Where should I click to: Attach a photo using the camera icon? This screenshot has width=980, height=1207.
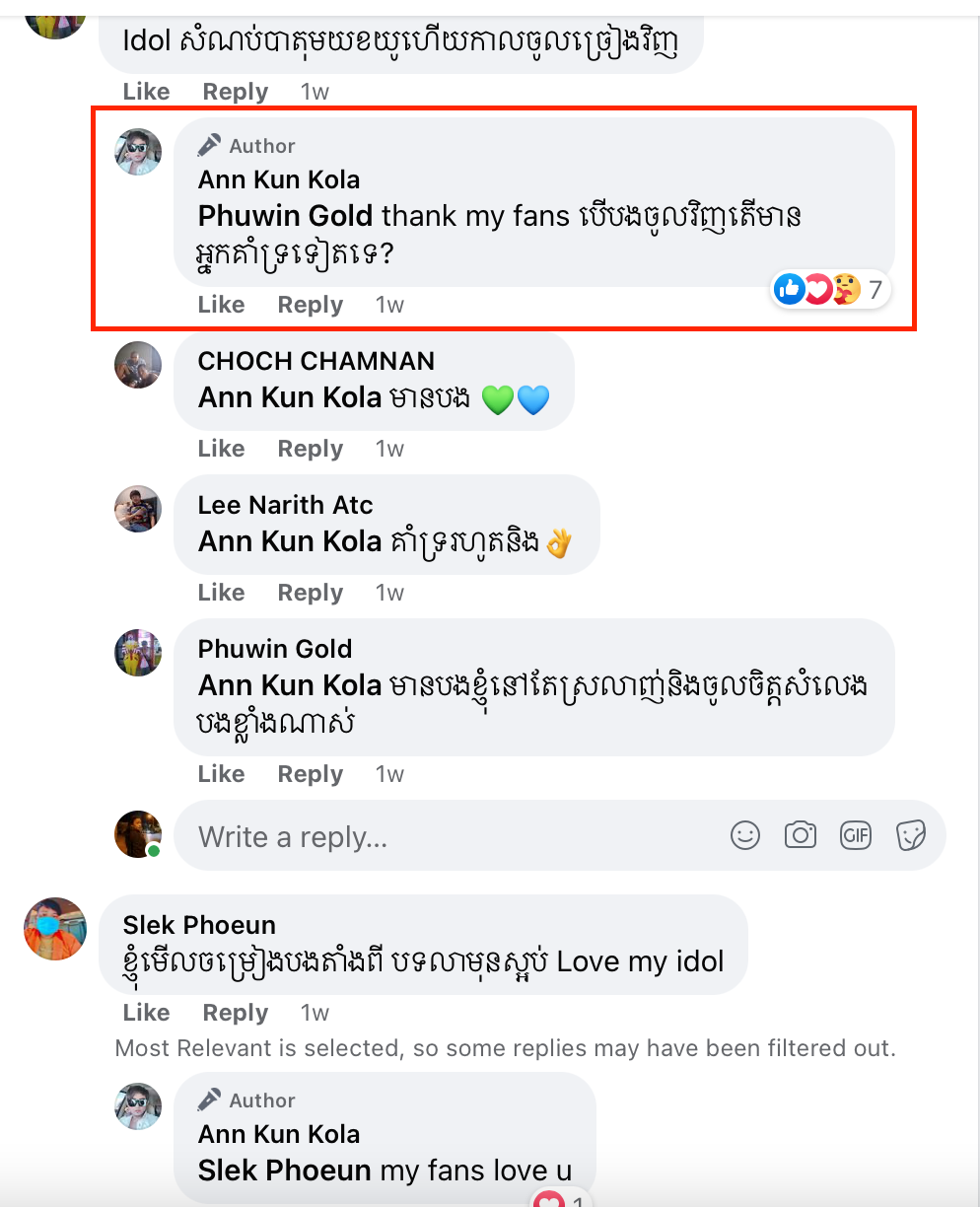tap(800, 836)
